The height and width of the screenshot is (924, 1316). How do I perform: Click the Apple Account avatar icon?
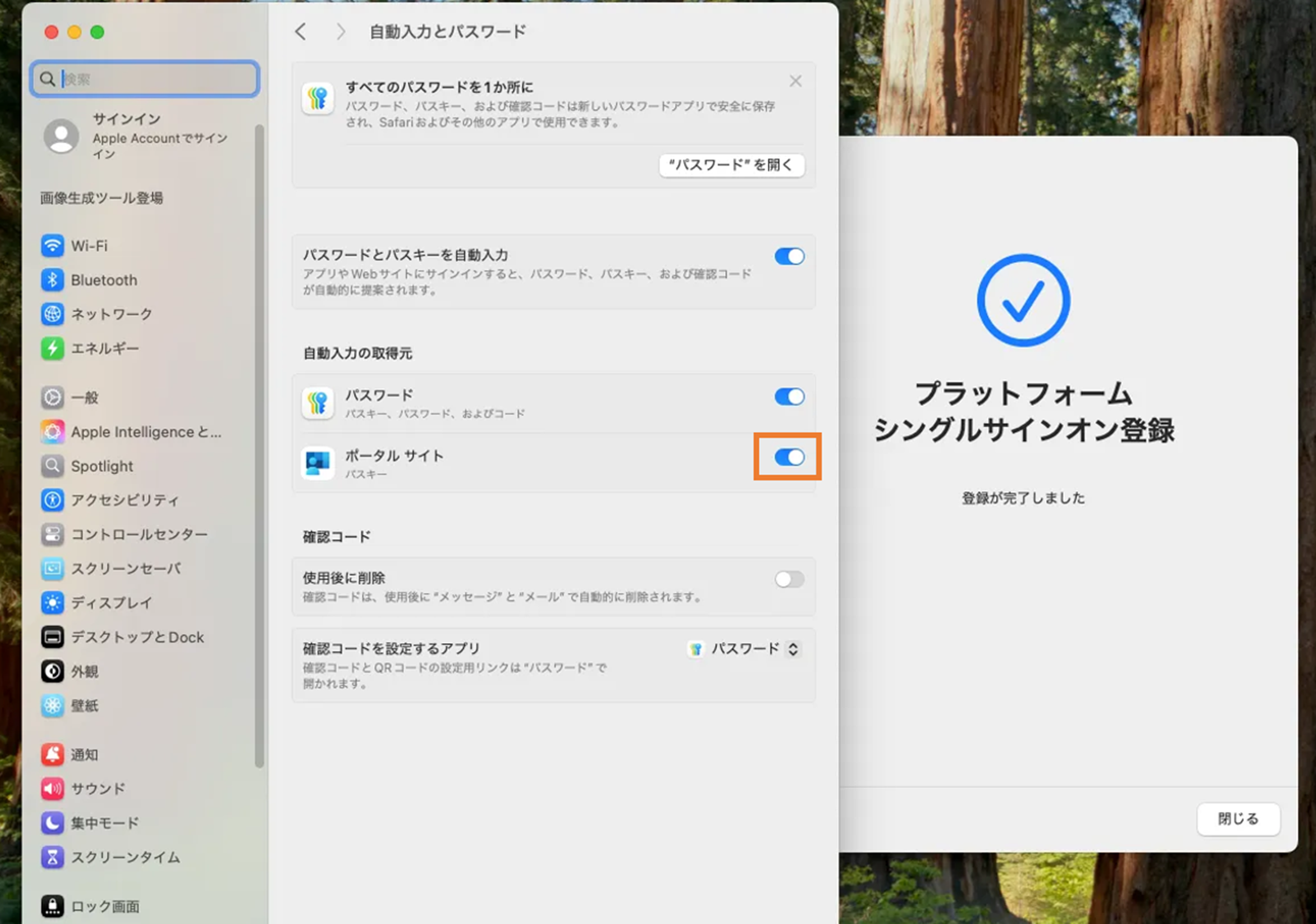pyautogui.click(x=62, y=136)
